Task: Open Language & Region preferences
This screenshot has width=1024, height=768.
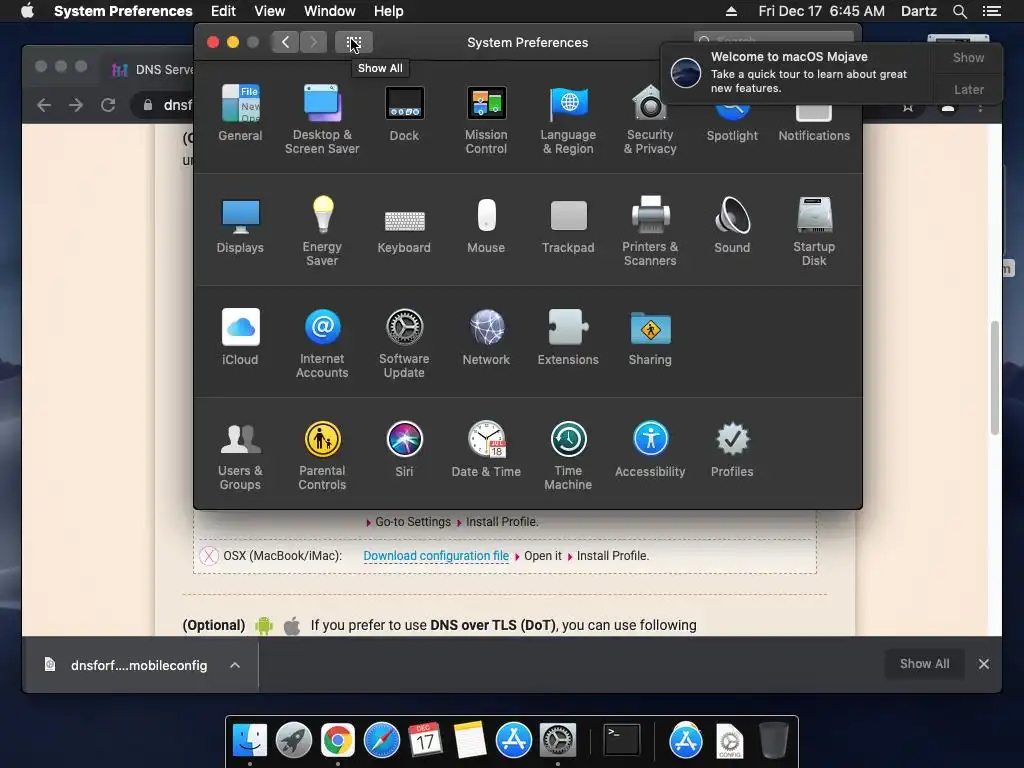Action: click(x=568, y=120)
